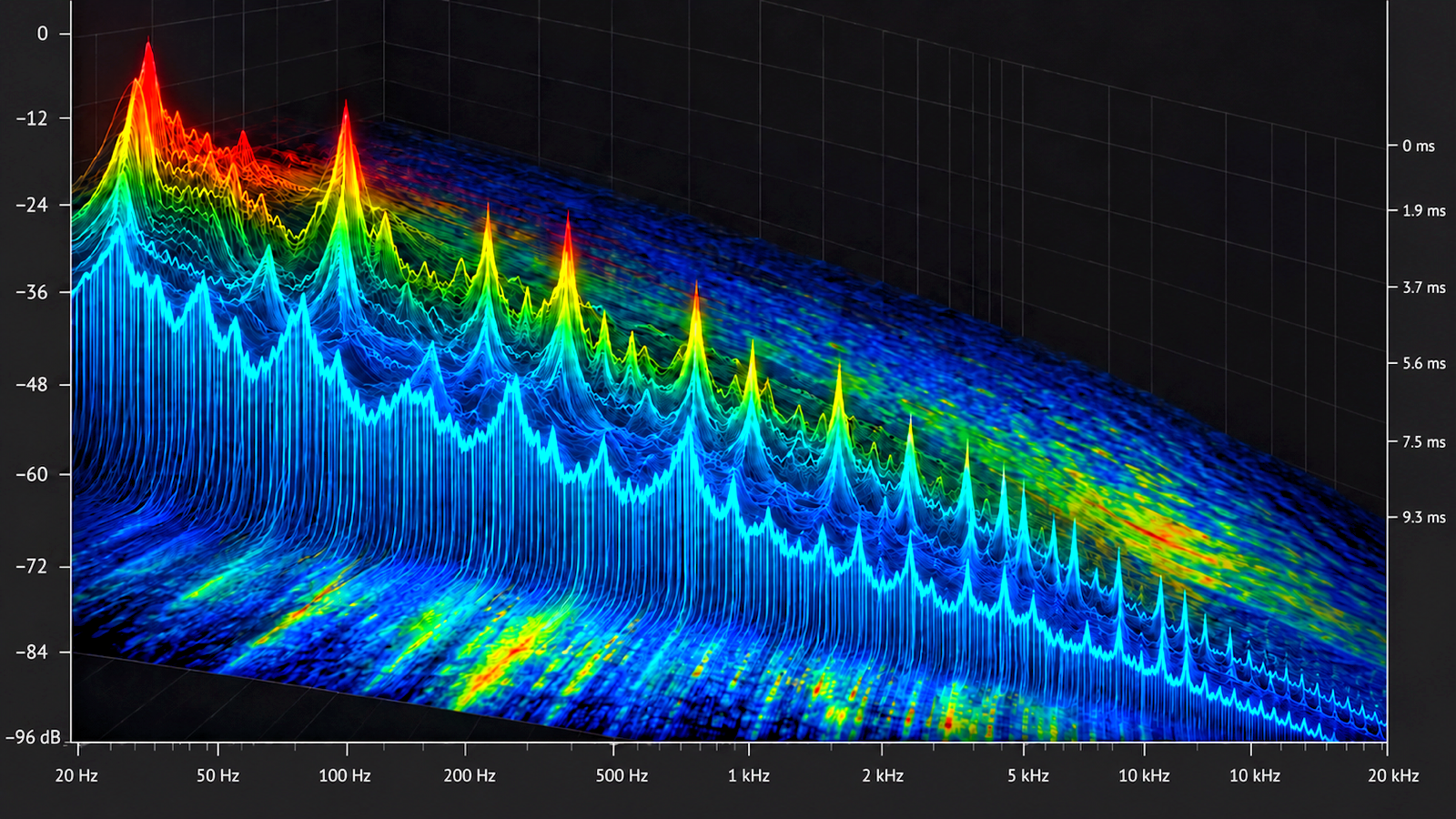Viewport: 1456px width, 819px height.
Task: Click the −84 level axis label
Action: click(31, 652)
